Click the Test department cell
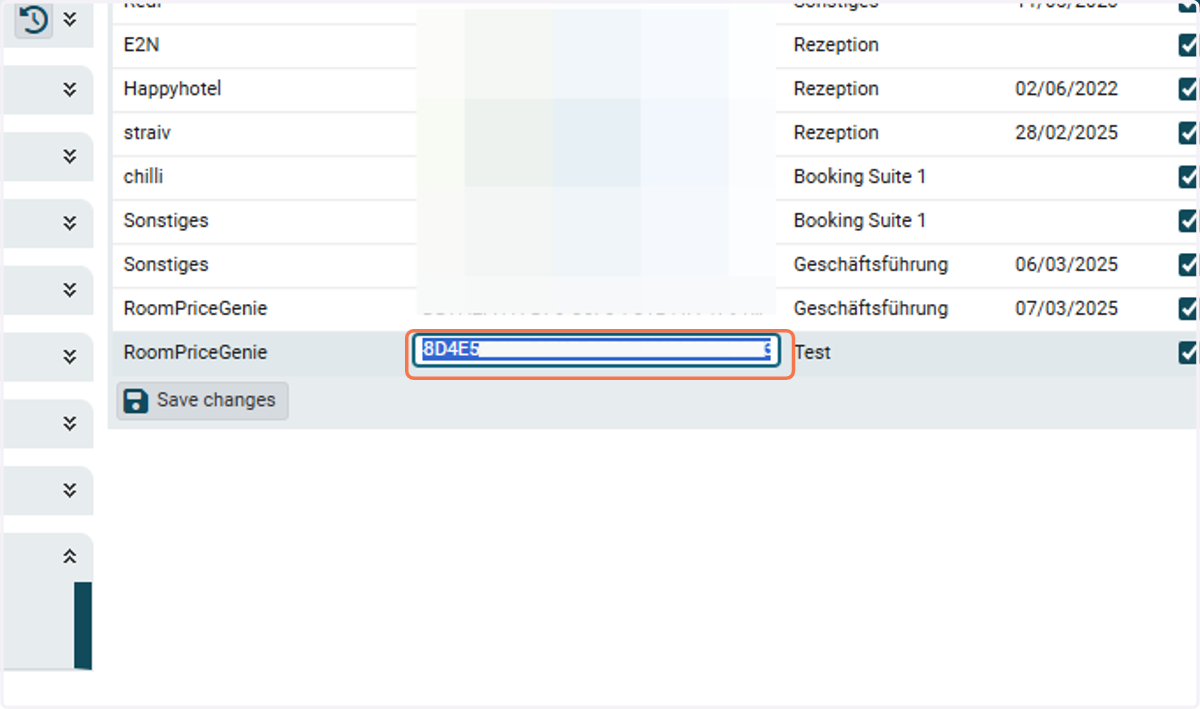Image resolution: width=1200 pixels, height=709 pixels. tap(812, 353)
